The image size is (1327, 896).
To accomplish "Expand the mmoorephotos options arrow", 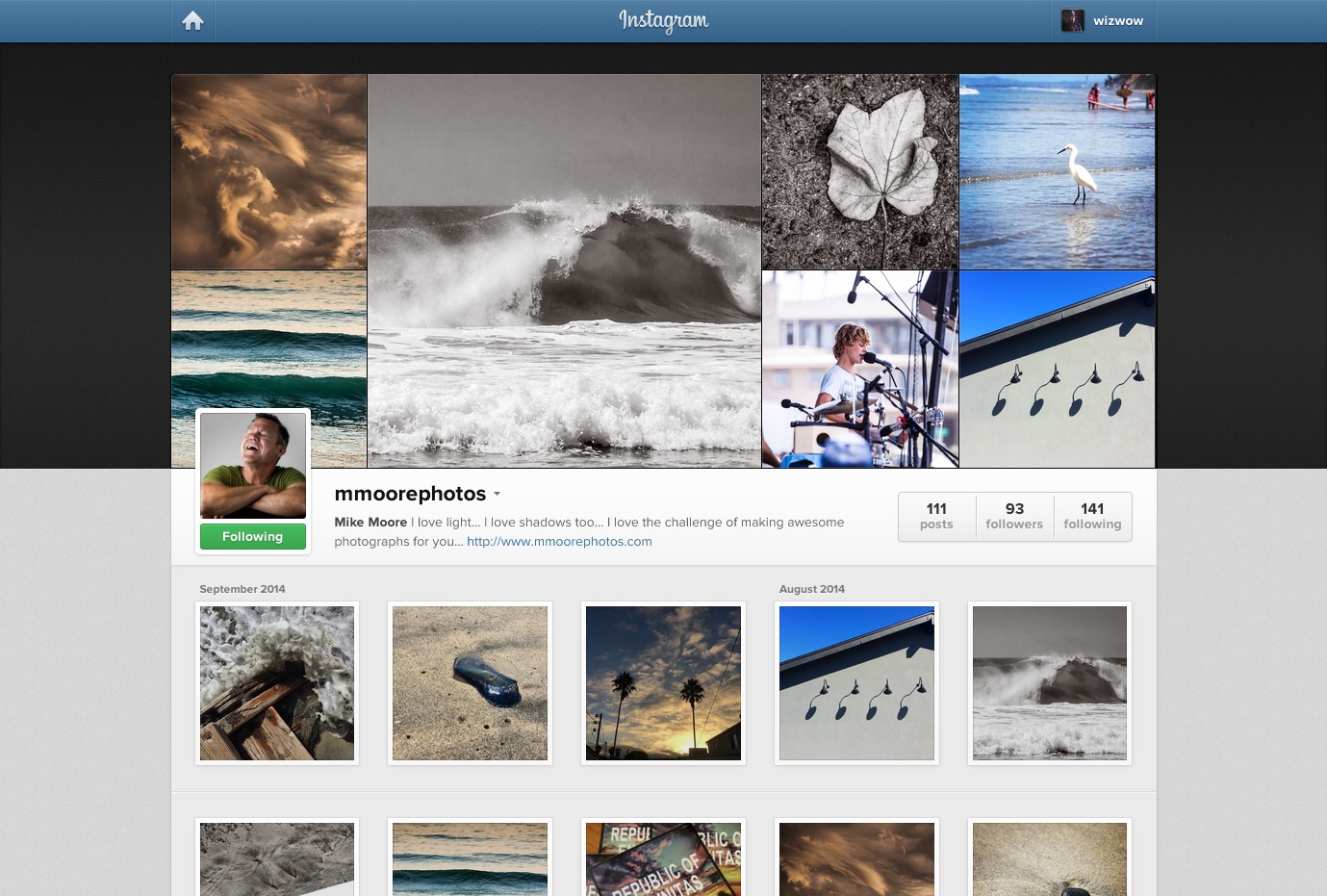I will 497,494.
